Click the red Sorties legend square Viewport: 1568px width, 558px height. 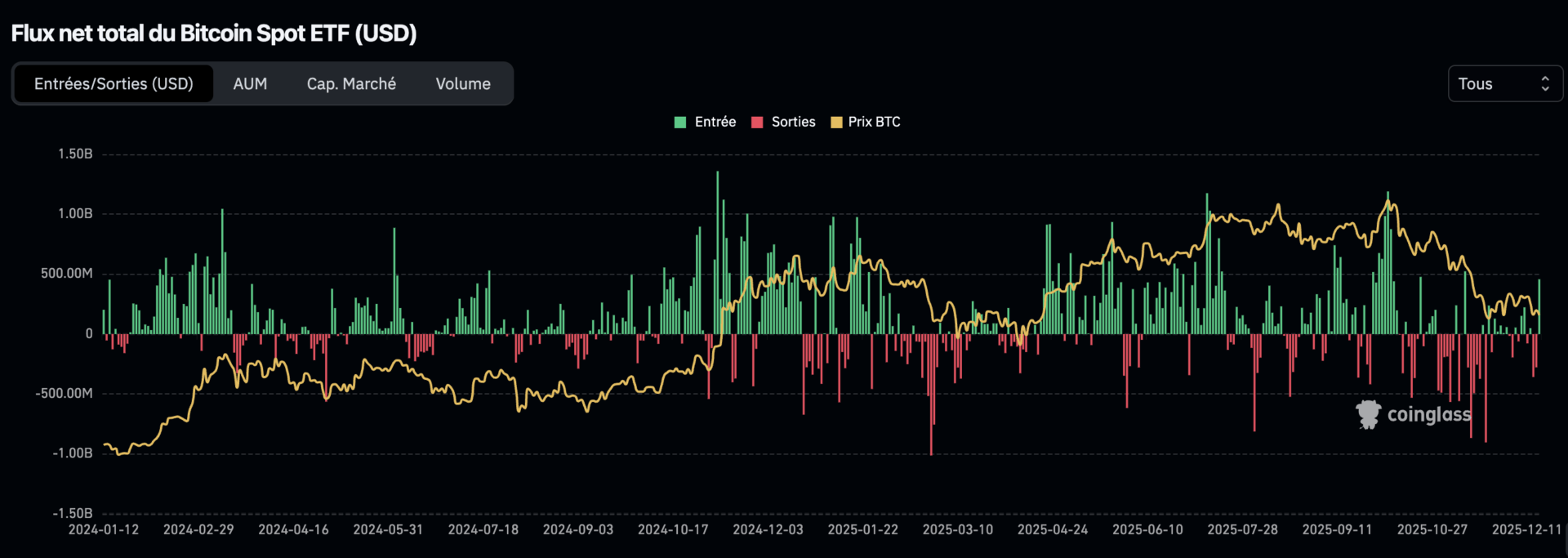[x=757, y=123]
